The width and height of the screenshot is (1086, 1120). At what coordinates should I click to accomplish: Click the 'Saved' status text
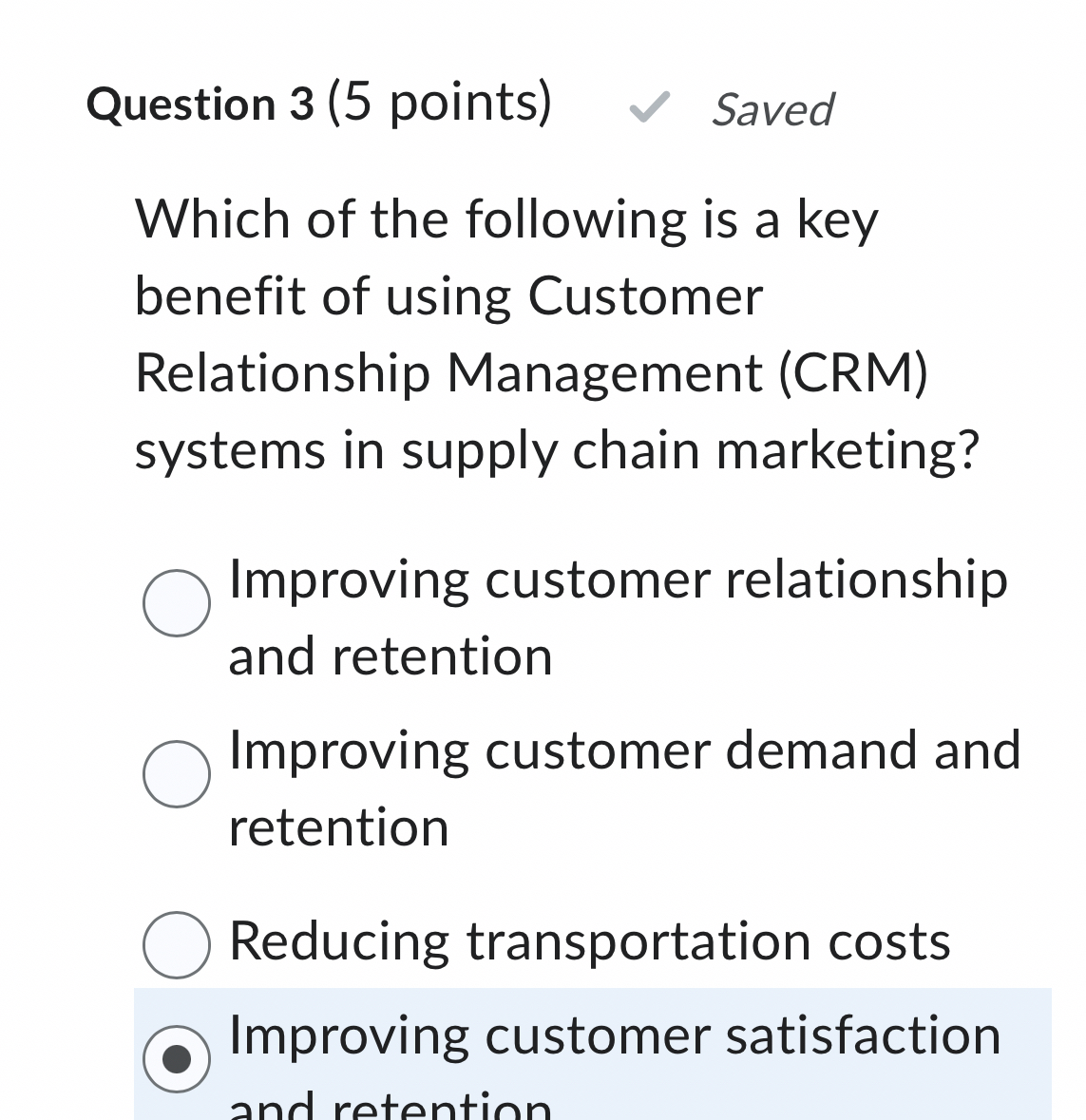tap(772, 109)
